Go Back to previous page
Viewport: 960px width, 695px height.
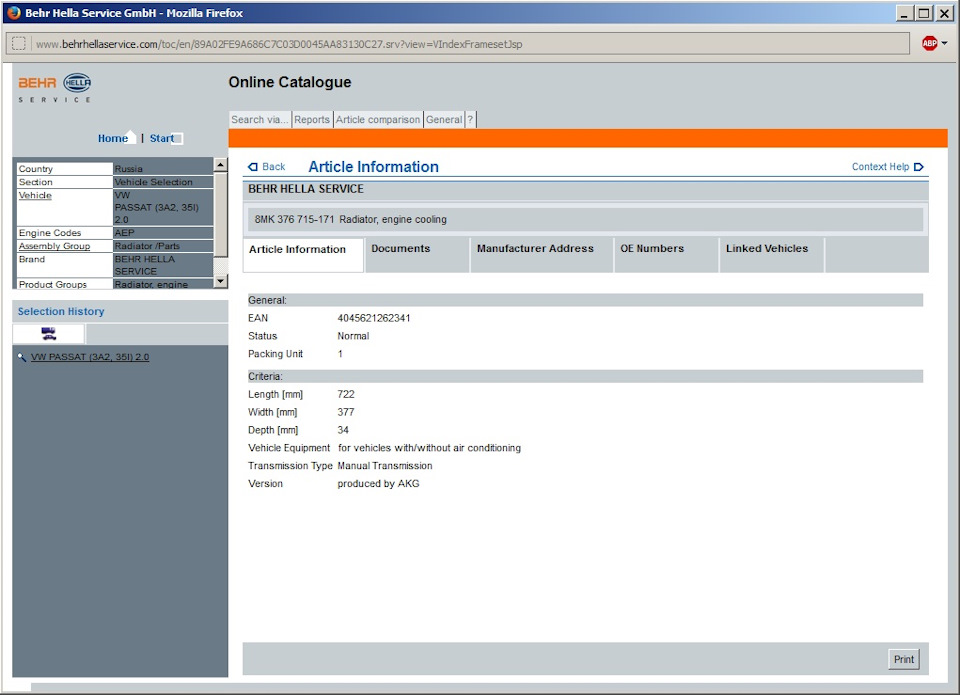(x=274, y=167)
